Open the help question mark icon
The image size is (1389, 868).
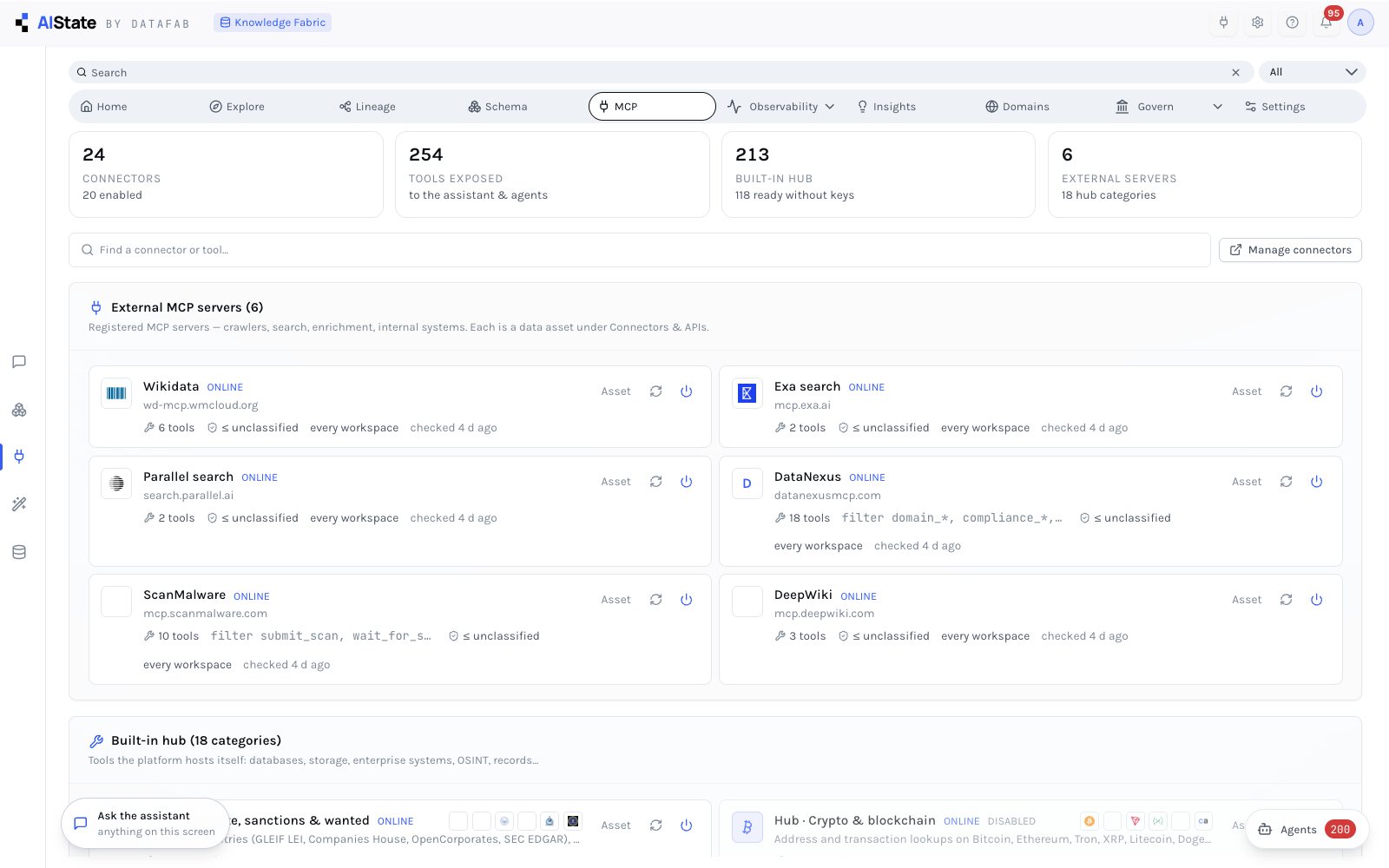pos(1293,23)
